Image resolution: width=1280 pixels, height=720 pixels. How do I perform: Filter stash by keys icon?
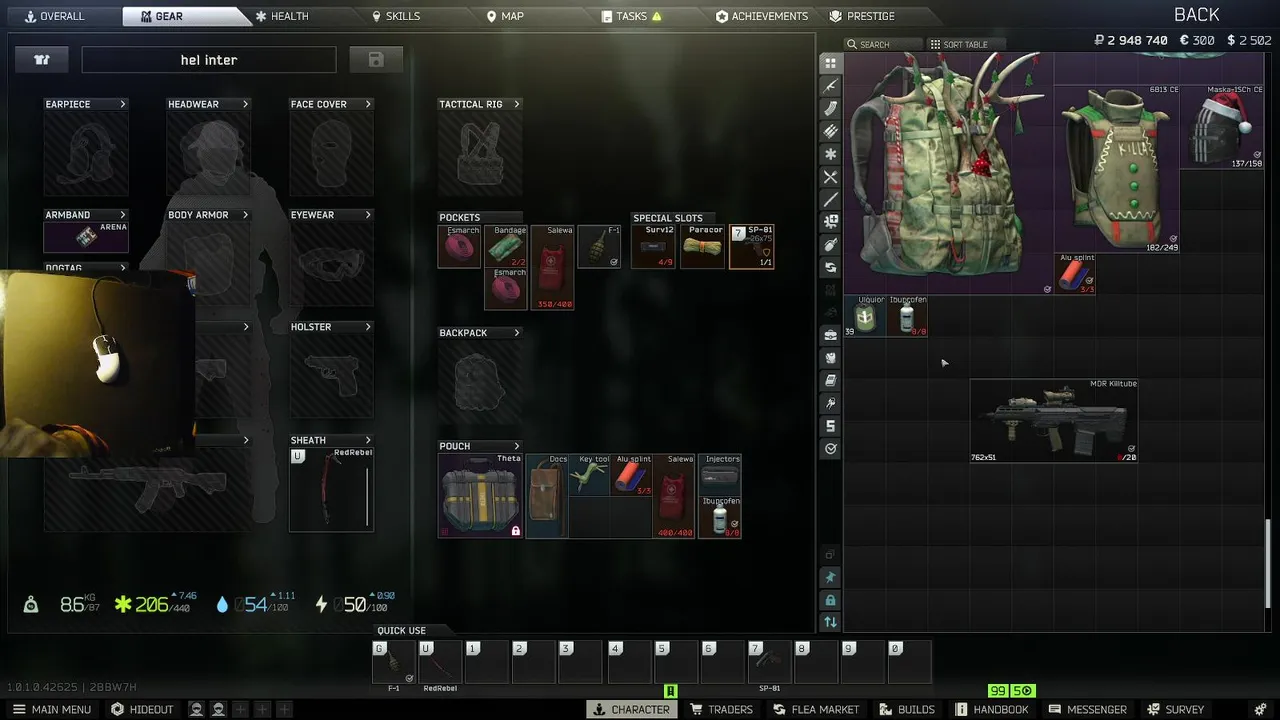[x=830, y=404]
